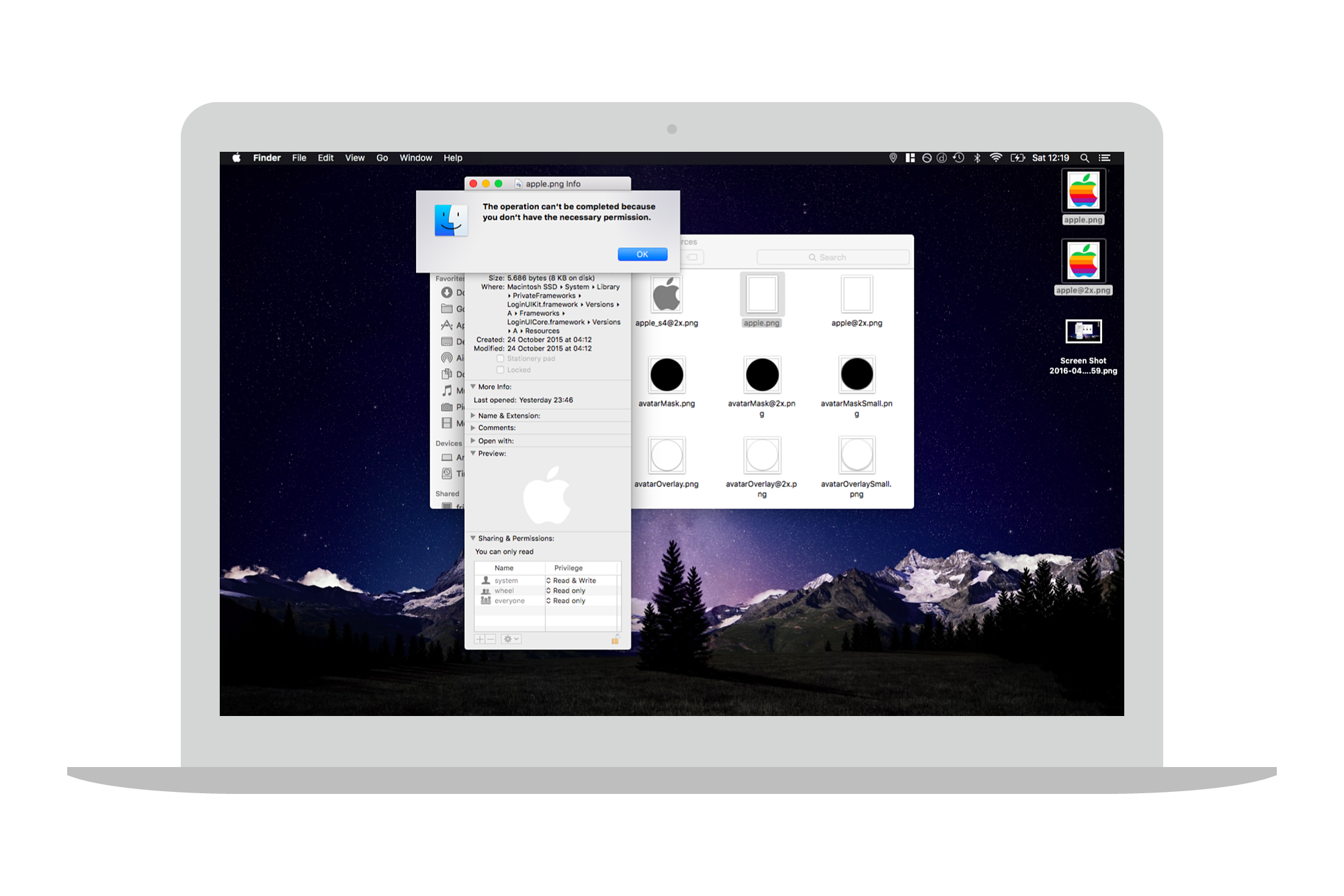1344x896 pixels.
Task: Toggle the Locked checkbox
Action: click(x=500, y=369)
